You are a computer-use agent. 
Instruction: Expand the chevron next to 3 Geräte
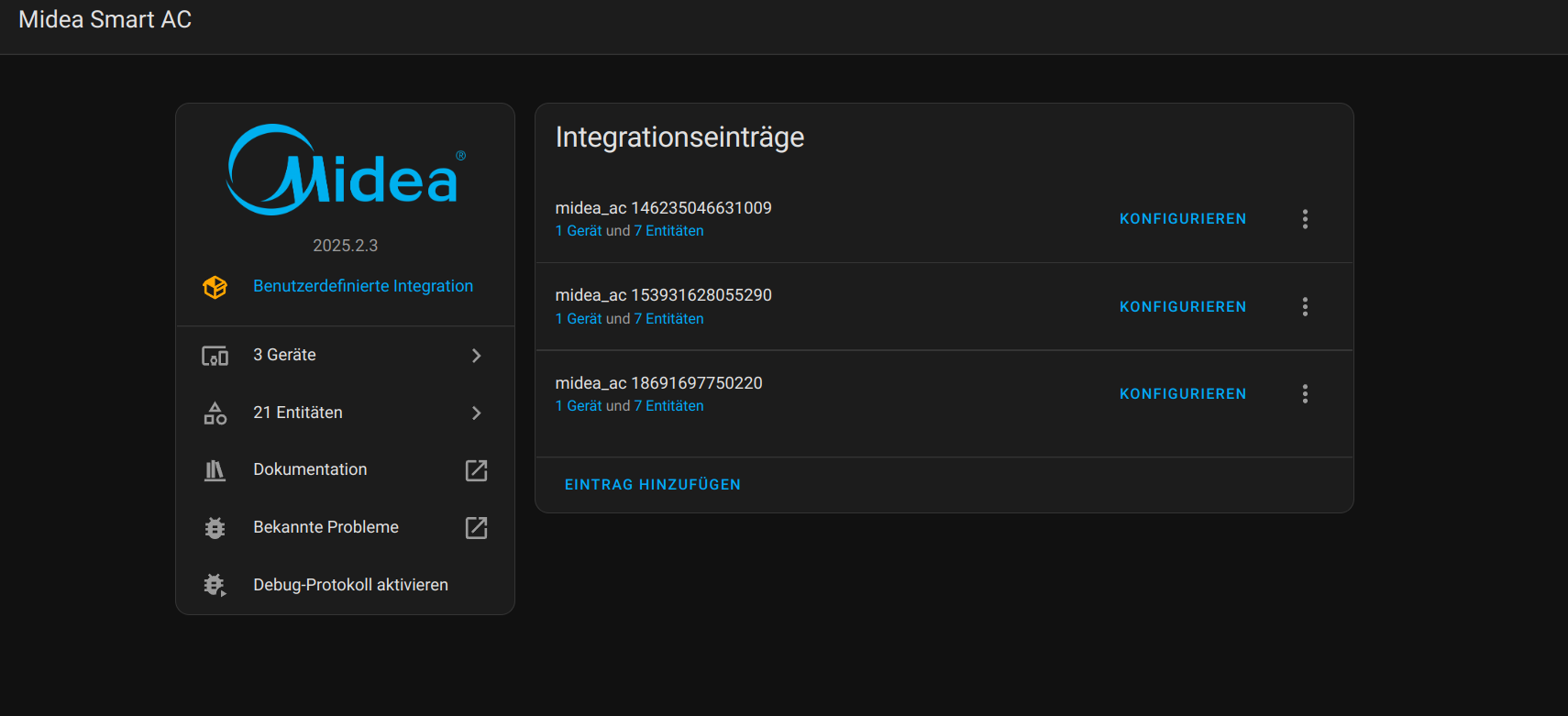click(476, 356)
